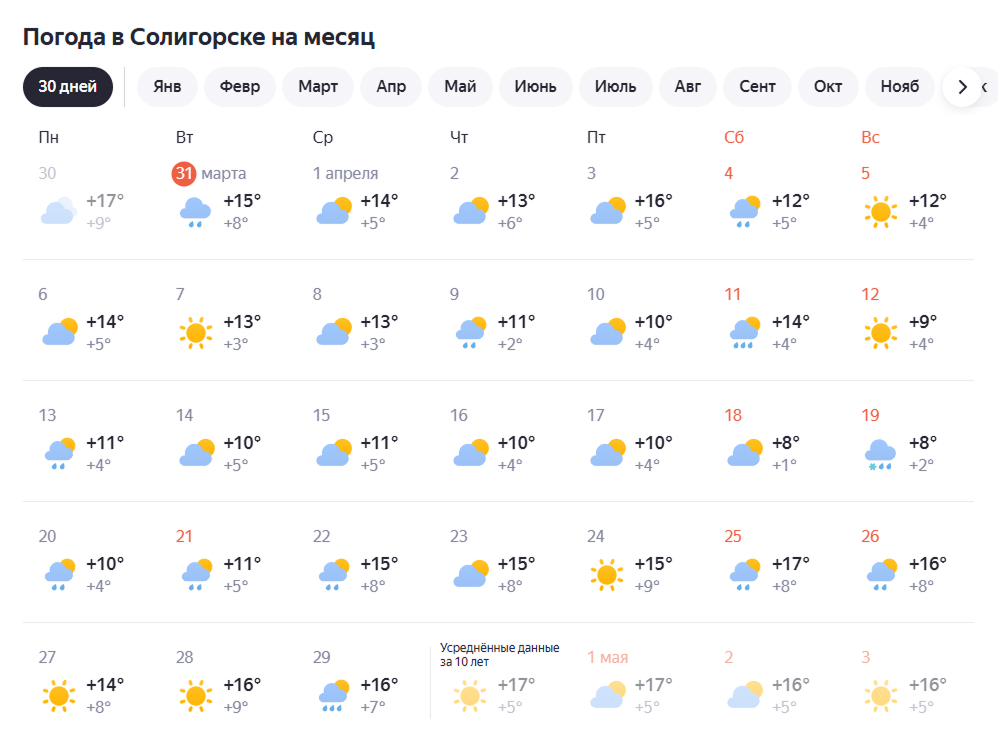This screenshot has height=743, width=998.
Task: Switch to the Июль month tab
Action: (x=616, y=87)
